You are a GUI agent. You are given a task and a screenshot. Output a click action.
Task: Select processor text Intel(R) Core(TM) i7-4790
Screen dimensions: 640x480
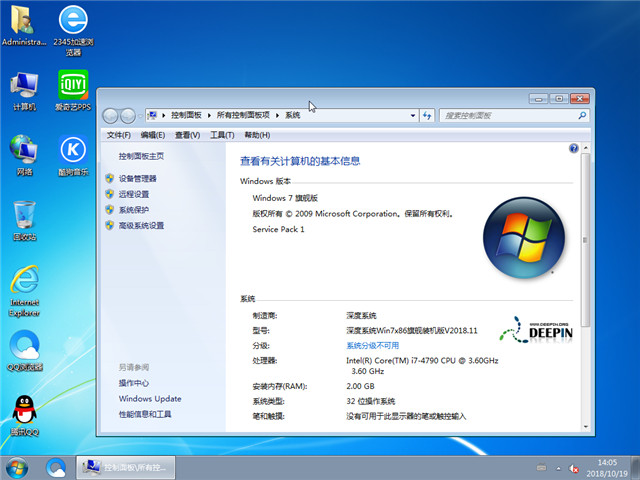coord(392,361)
